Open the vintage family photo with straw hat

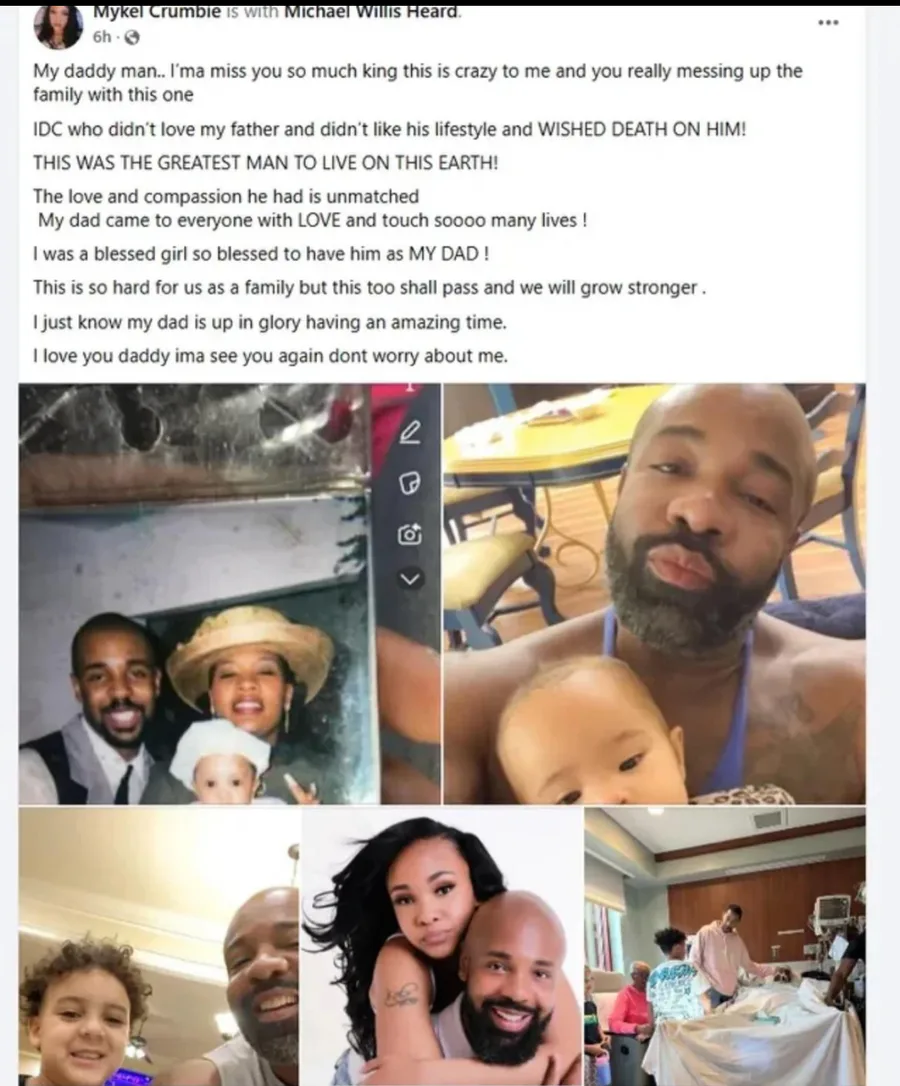click(229, 594)
